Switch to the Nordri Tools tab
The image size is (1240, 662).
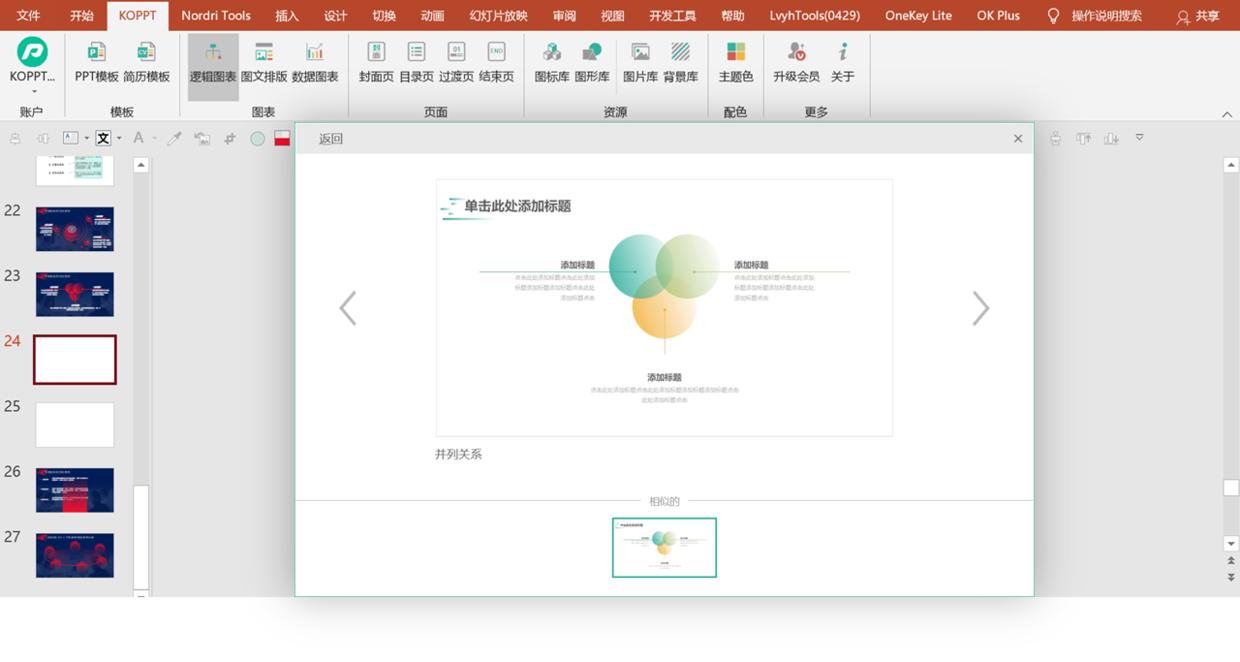[216, 16]
